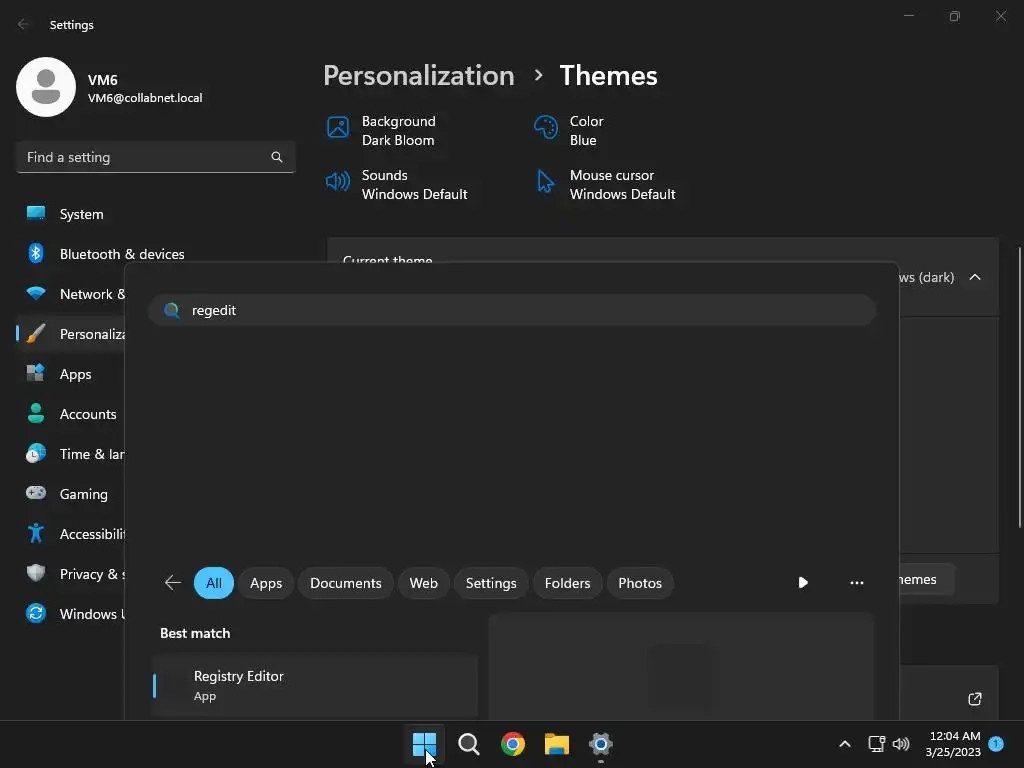This screenshot has height=768, width=1024.
Task: Show hidden system tray icons
Action: pos(844,744)
